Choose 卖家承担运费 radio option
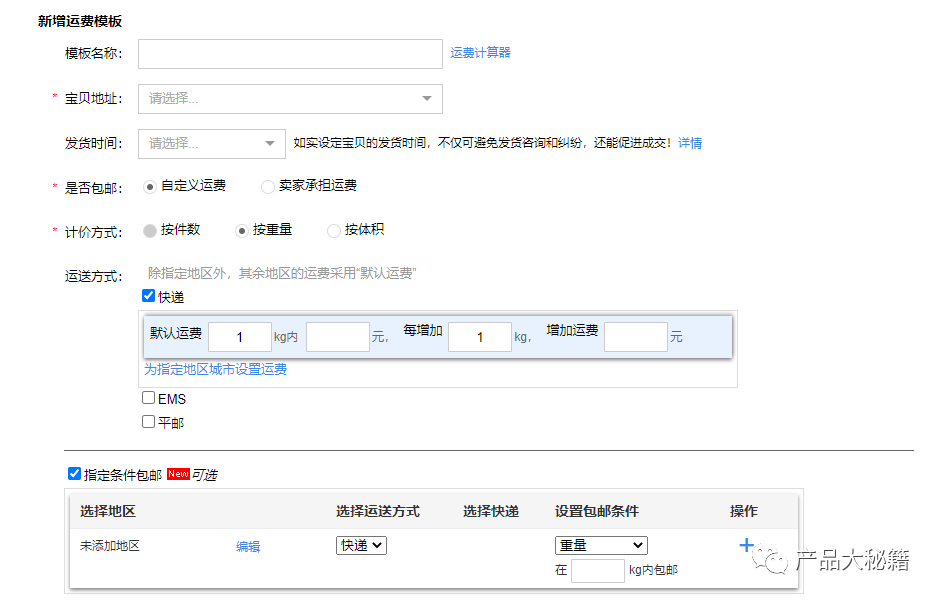 [x=267, y=186]
